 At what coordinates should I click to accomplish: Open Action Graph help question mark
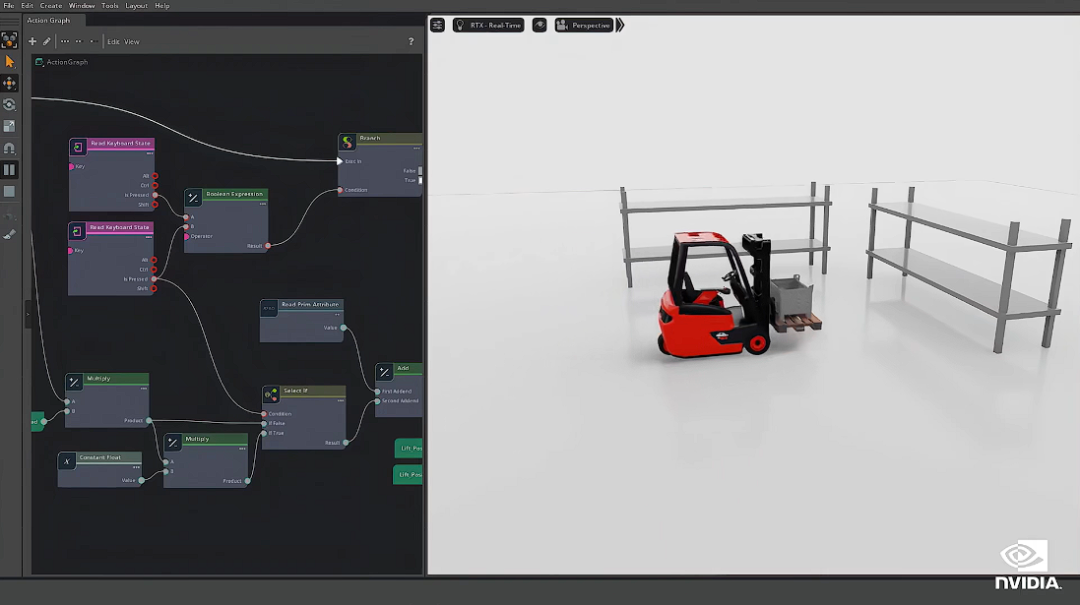click(x=411, y=41)
